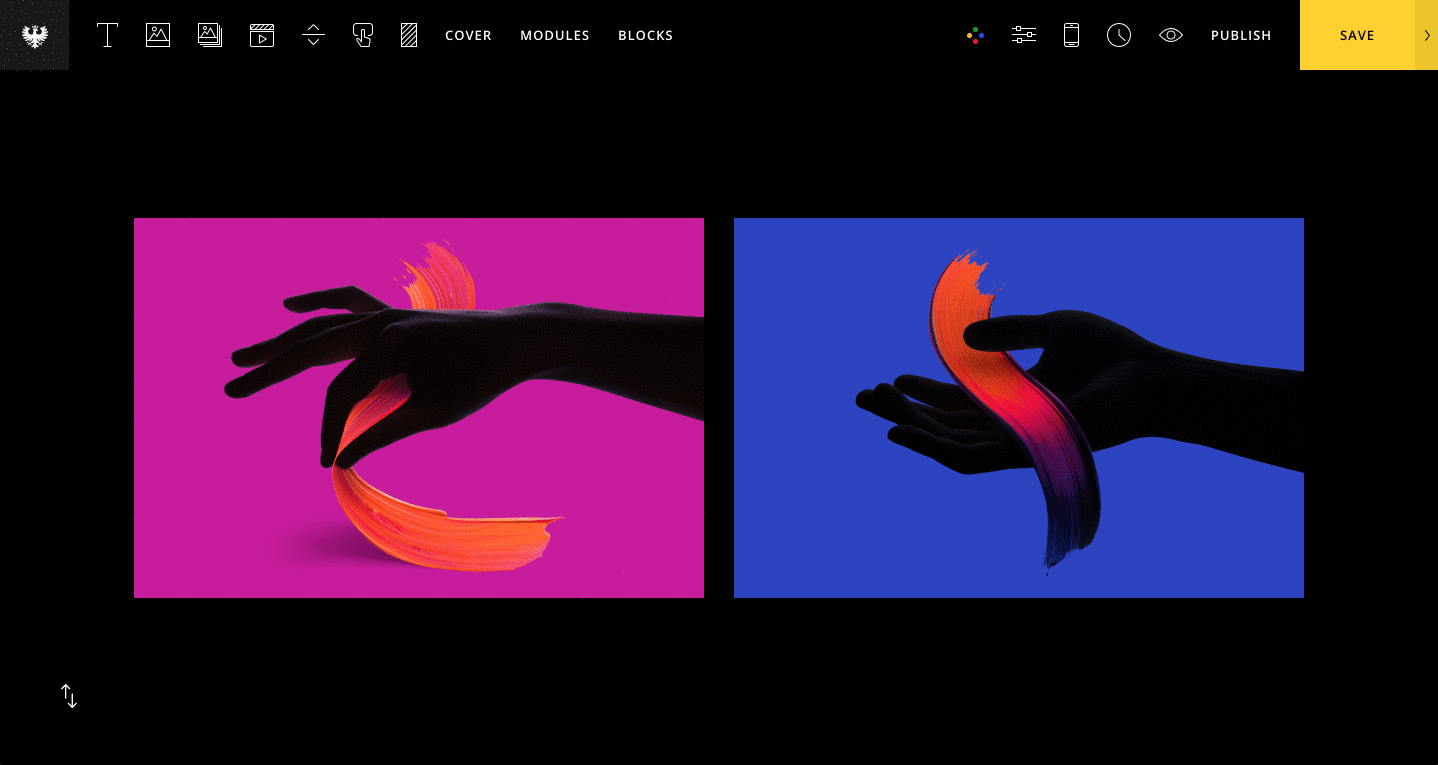1438x765 pixels.
Task: Open project settings sliders
Action: (x=1023, y=35)
